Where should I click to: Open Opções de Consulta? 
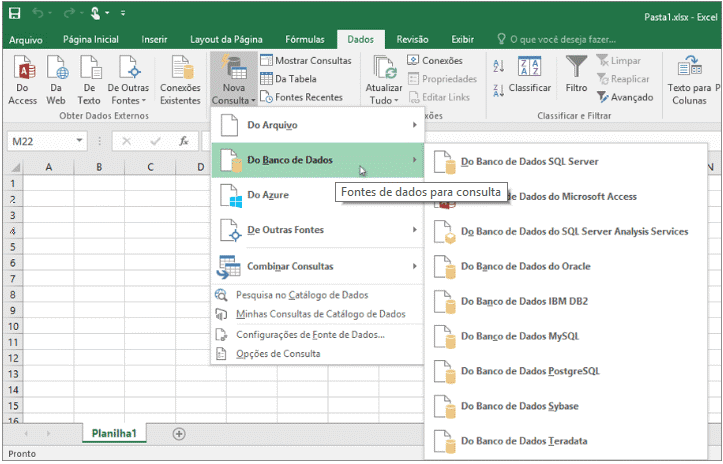tap(318, 354)
